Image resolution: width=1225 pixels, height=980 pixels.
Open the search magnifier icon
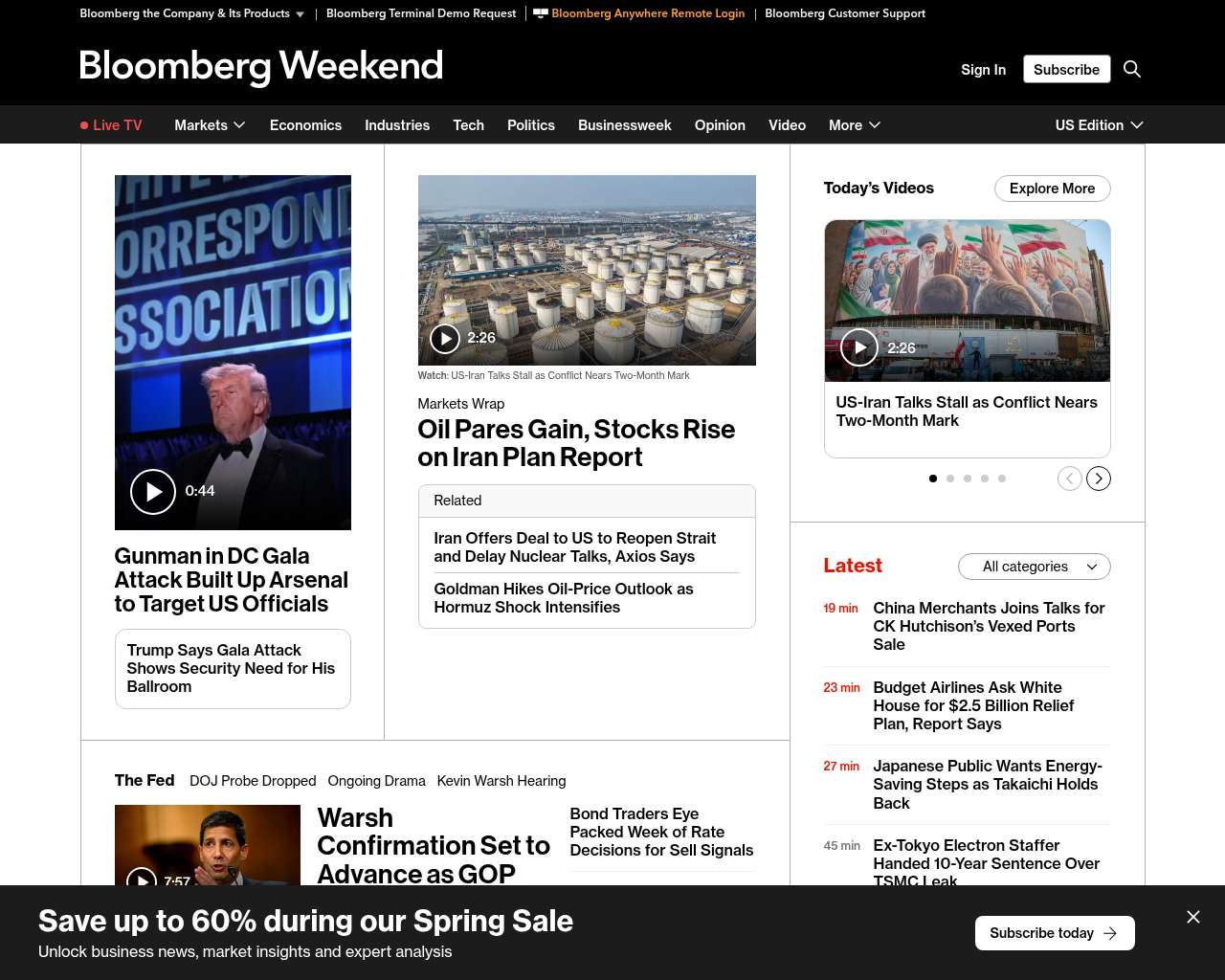[x=1132, y=69]
